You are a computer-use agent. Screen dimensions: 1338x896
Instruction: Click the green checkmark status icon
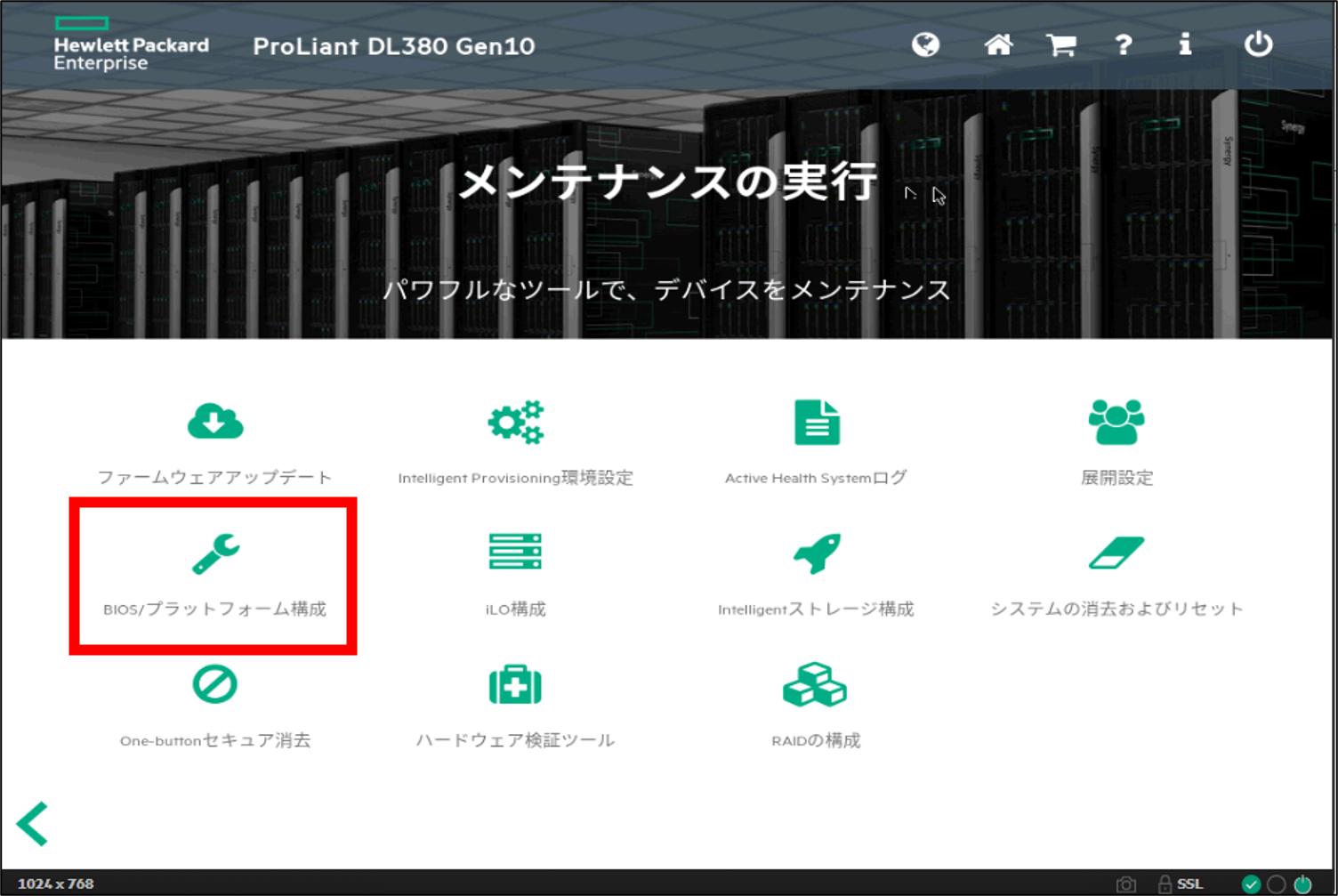1251,884
